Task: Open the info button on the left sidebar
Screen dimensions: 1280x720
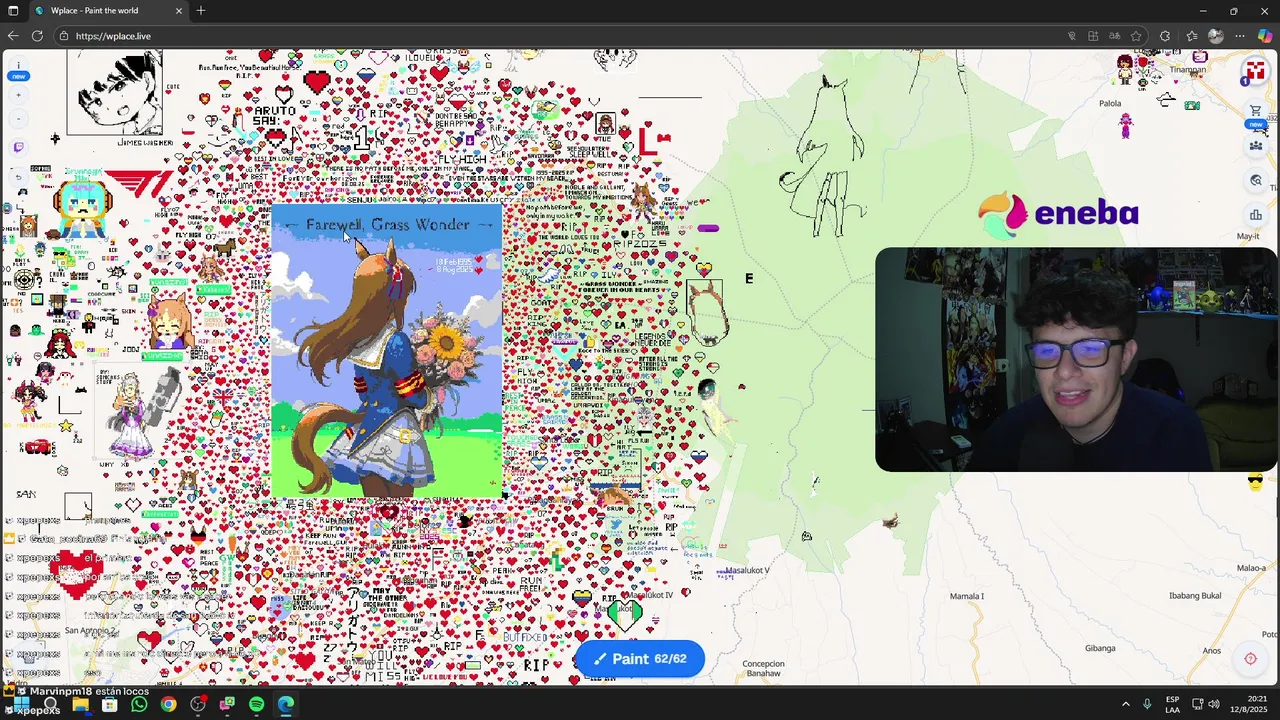Action: 18,65
